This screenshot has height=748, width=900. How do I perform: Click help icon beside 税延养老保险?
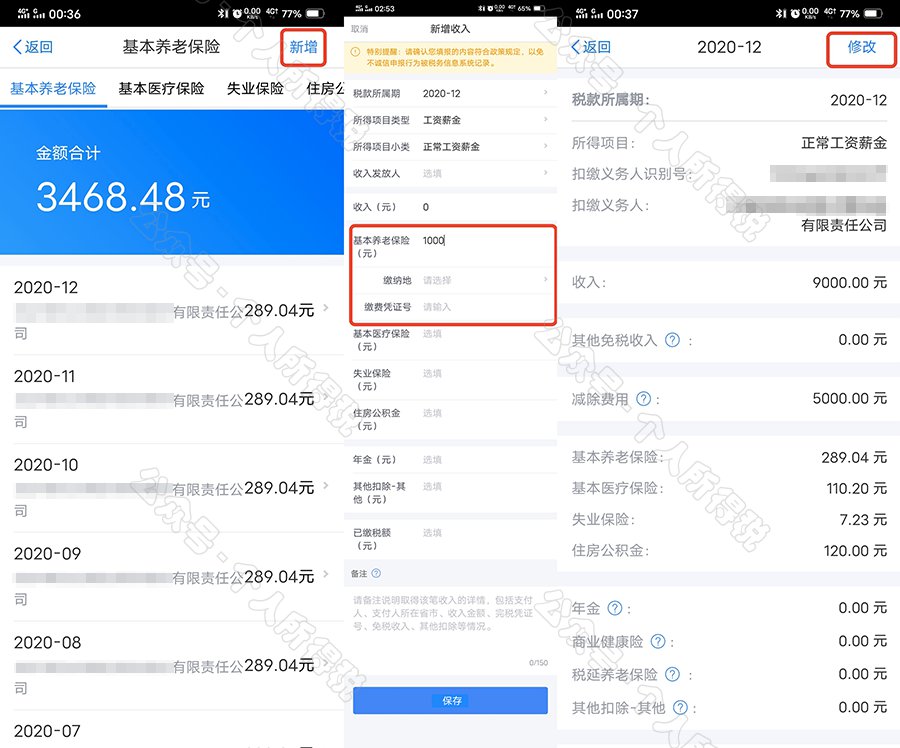click(672, 674)
